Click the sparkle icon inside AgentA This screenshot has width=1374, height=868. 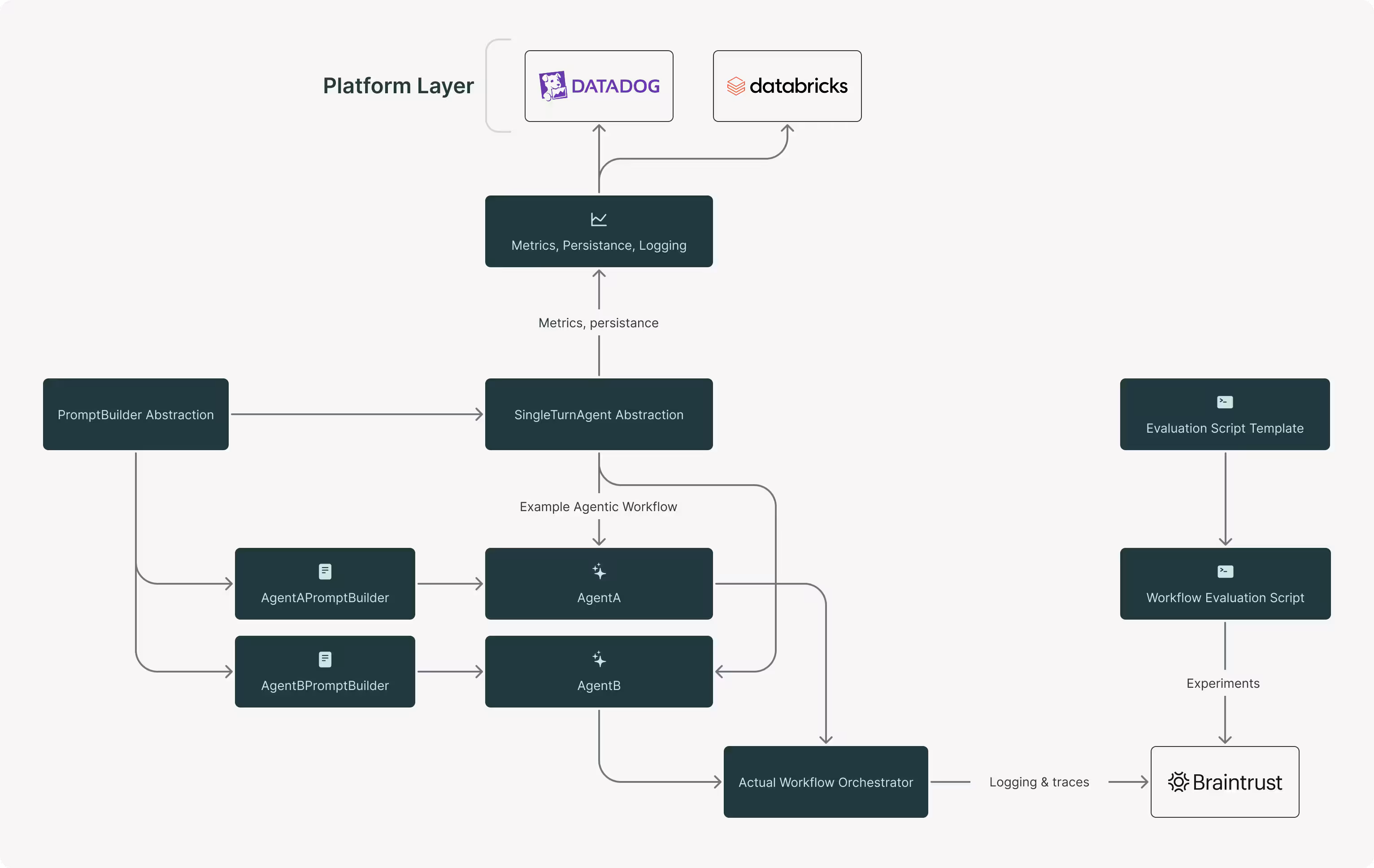pyautogui.click(x=599, y=572)
